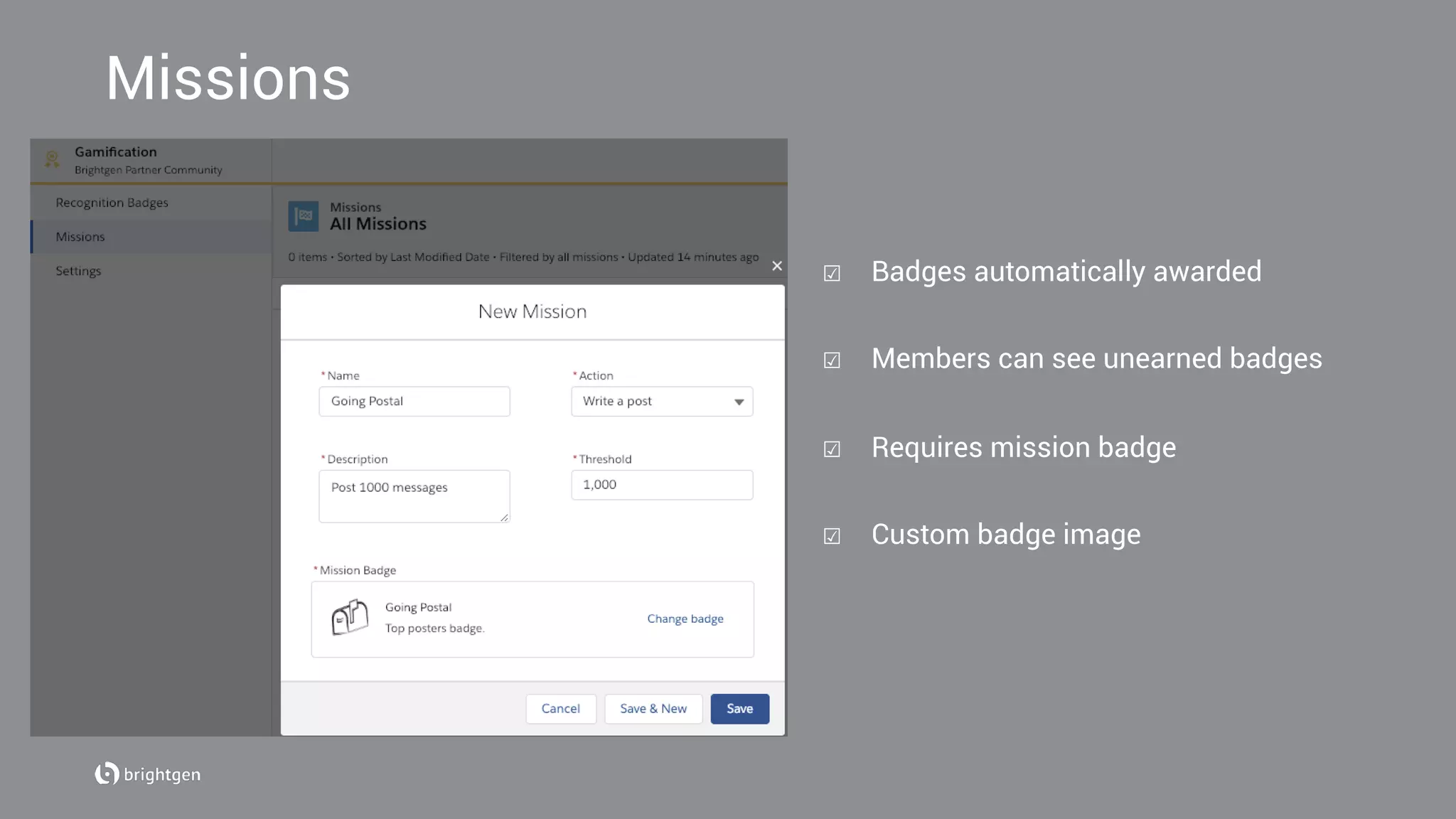Click the Description text area
This screenshot has width=1456, height=819.
(414, 496)
